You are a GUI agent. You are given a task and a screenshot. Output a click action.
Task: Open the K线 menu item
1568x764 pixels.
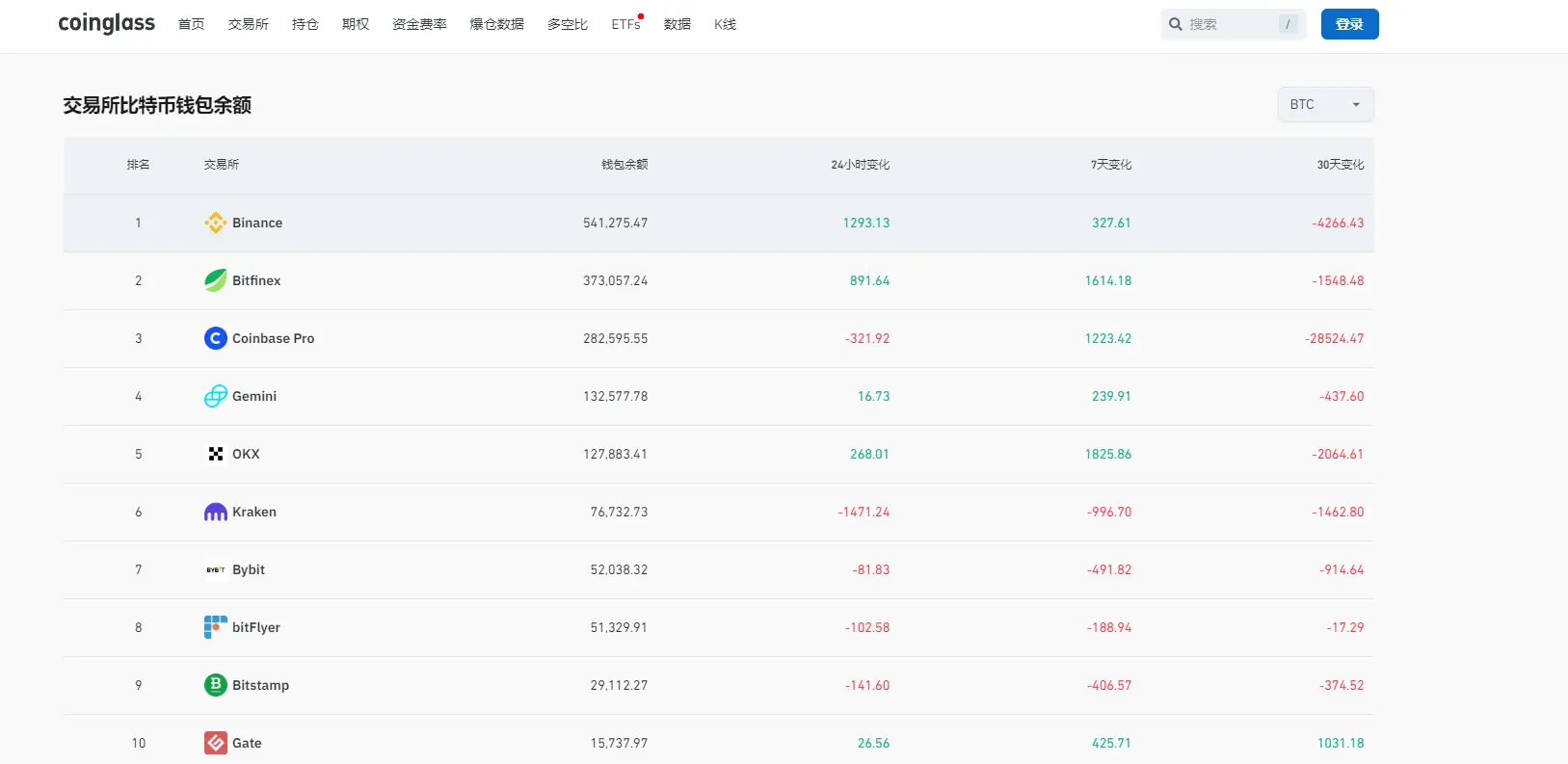click(726, 24)
